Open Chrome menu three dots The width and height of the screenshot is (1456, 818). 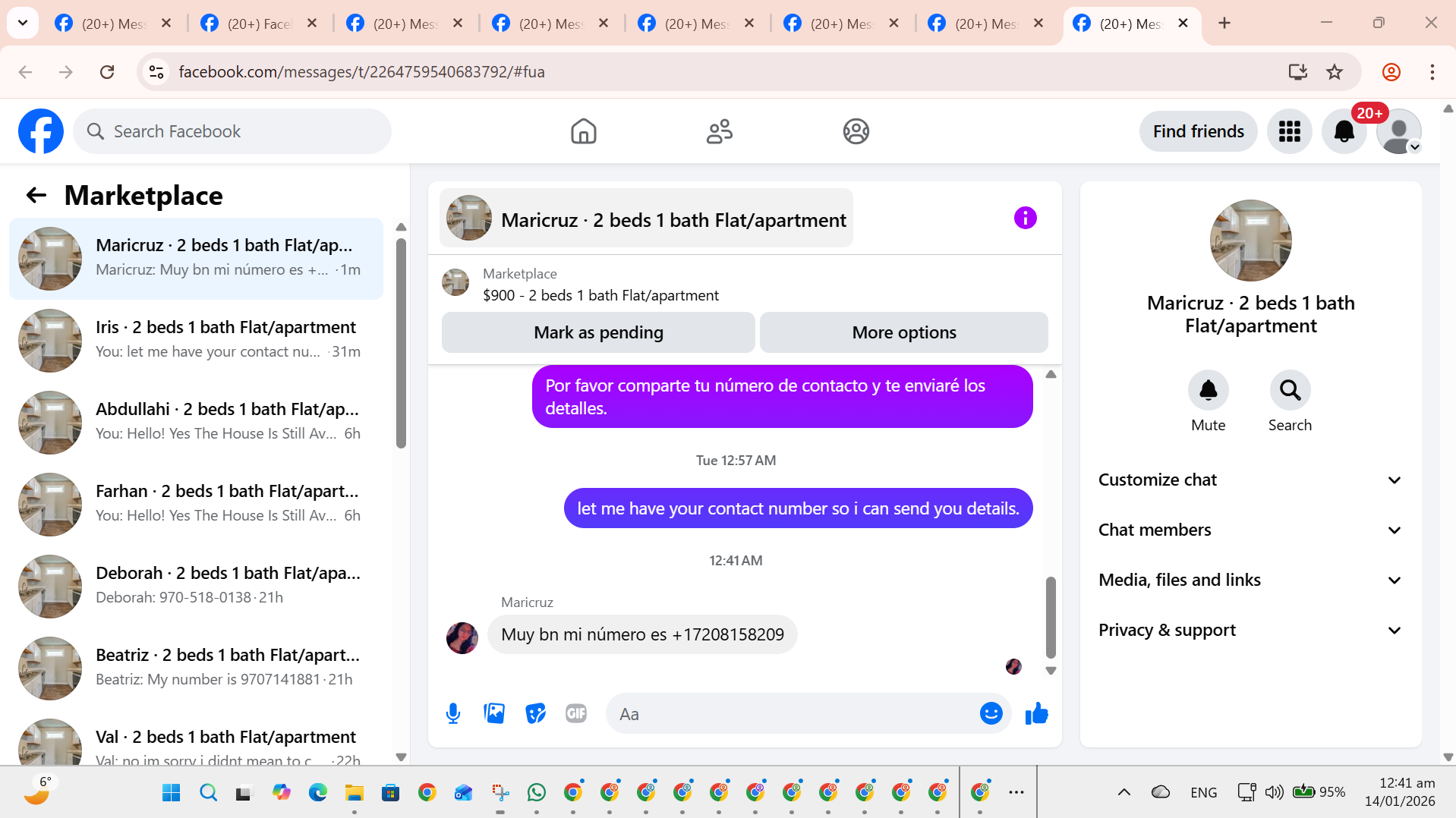pos(1432,72)
